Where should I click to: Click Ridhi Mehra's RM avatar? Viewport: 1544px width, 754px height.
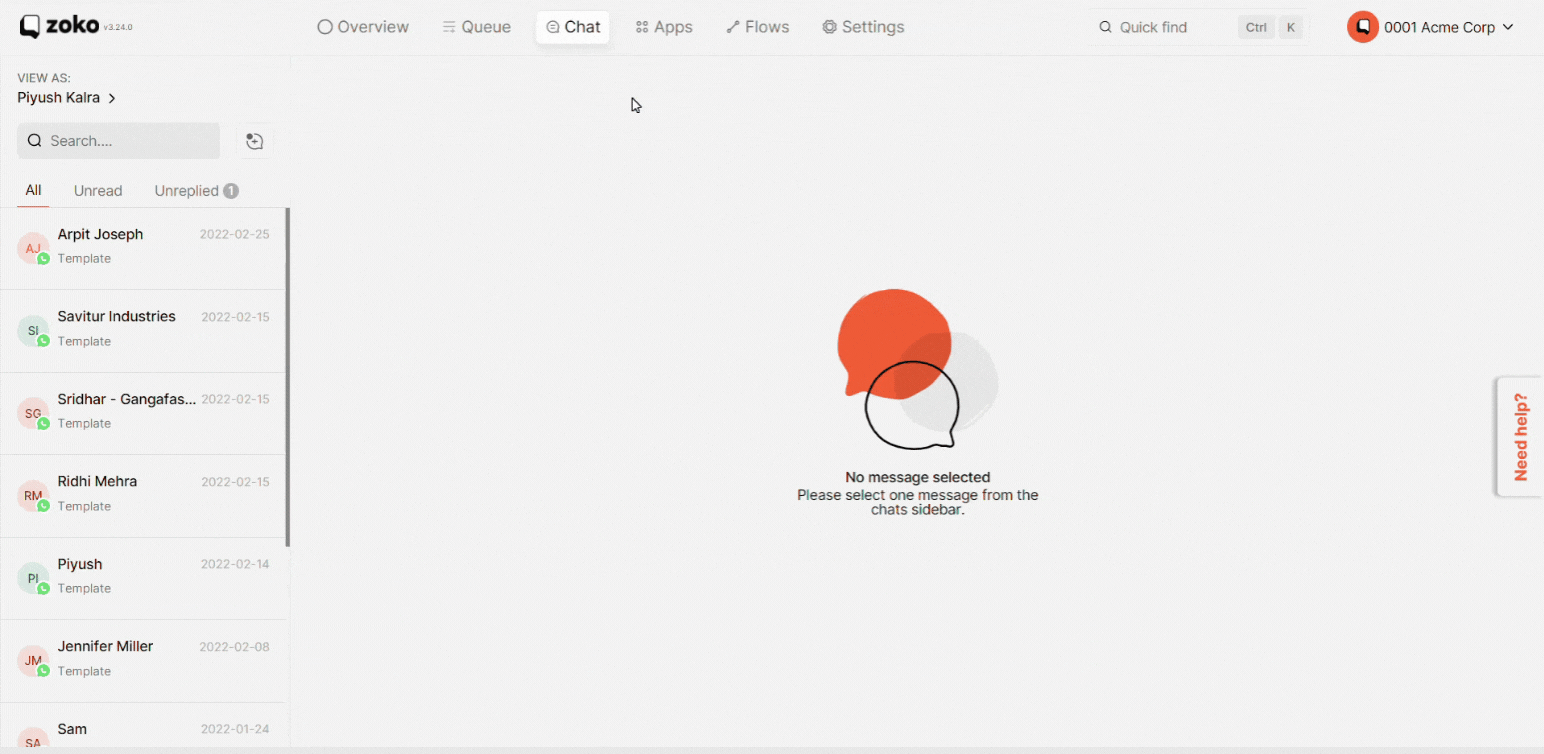click(33, 496)
